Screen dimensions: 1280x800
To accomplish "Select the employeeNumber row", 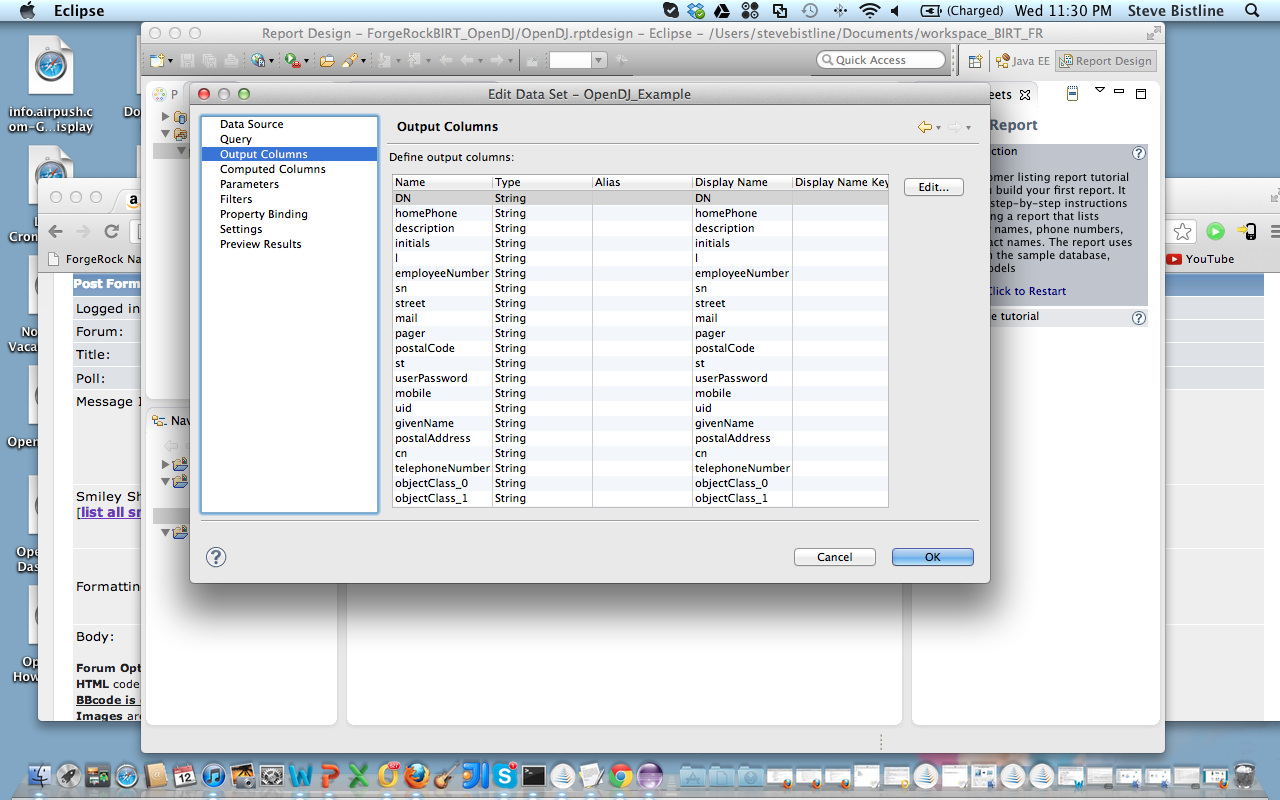I will [x=640, y=273].
